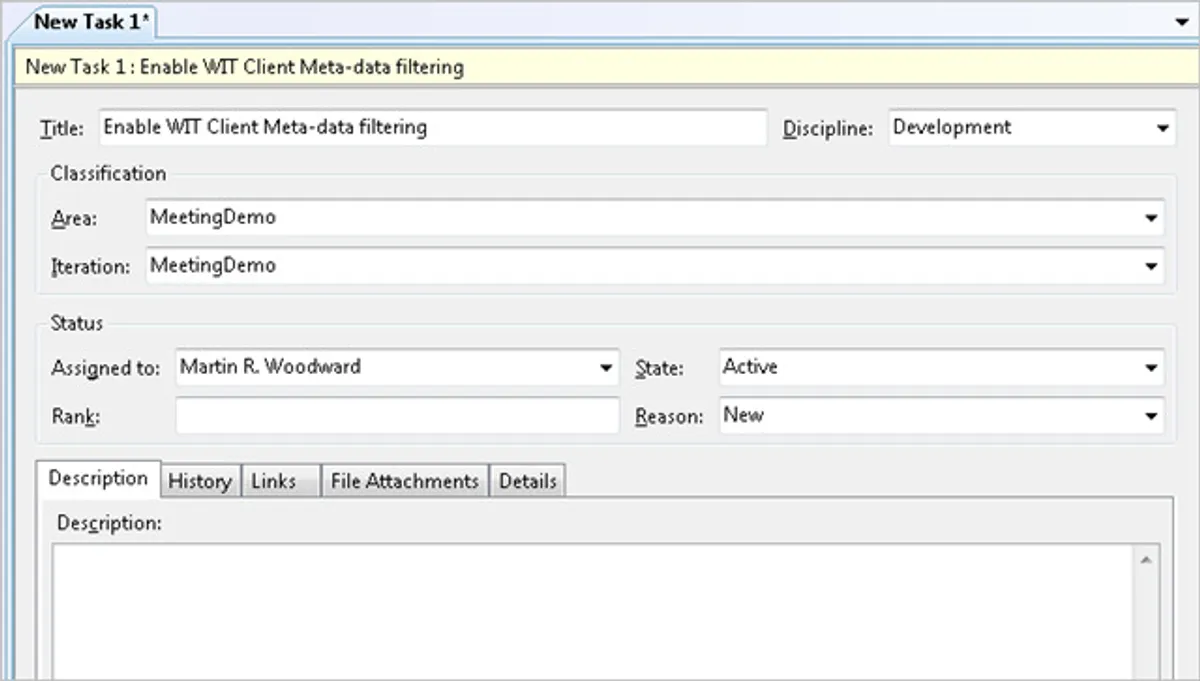
Task: Click the New reason value
Action: point(743,415)
